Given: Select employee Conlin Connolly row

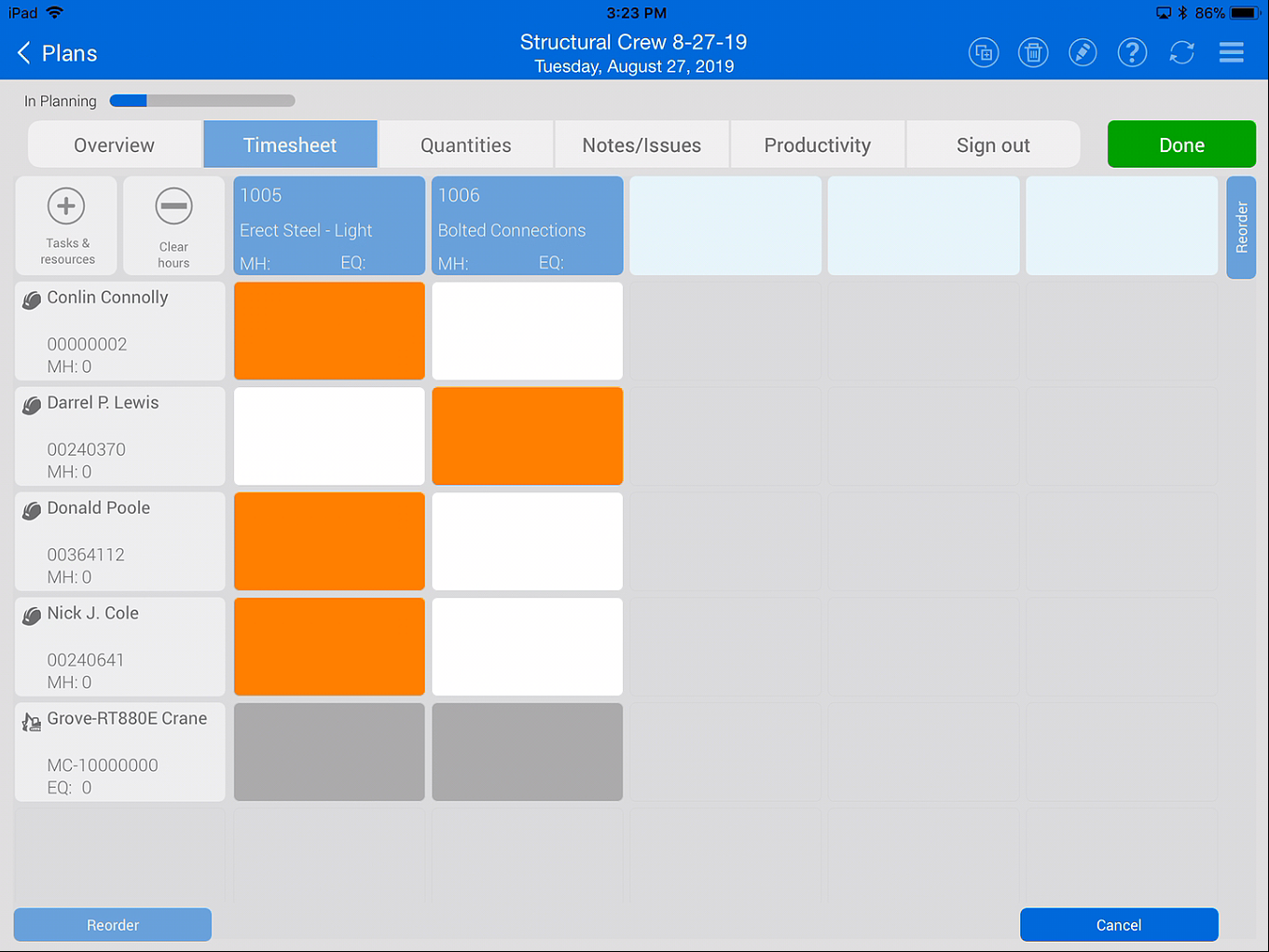Looking at the screenshot, I should [120, 331].
